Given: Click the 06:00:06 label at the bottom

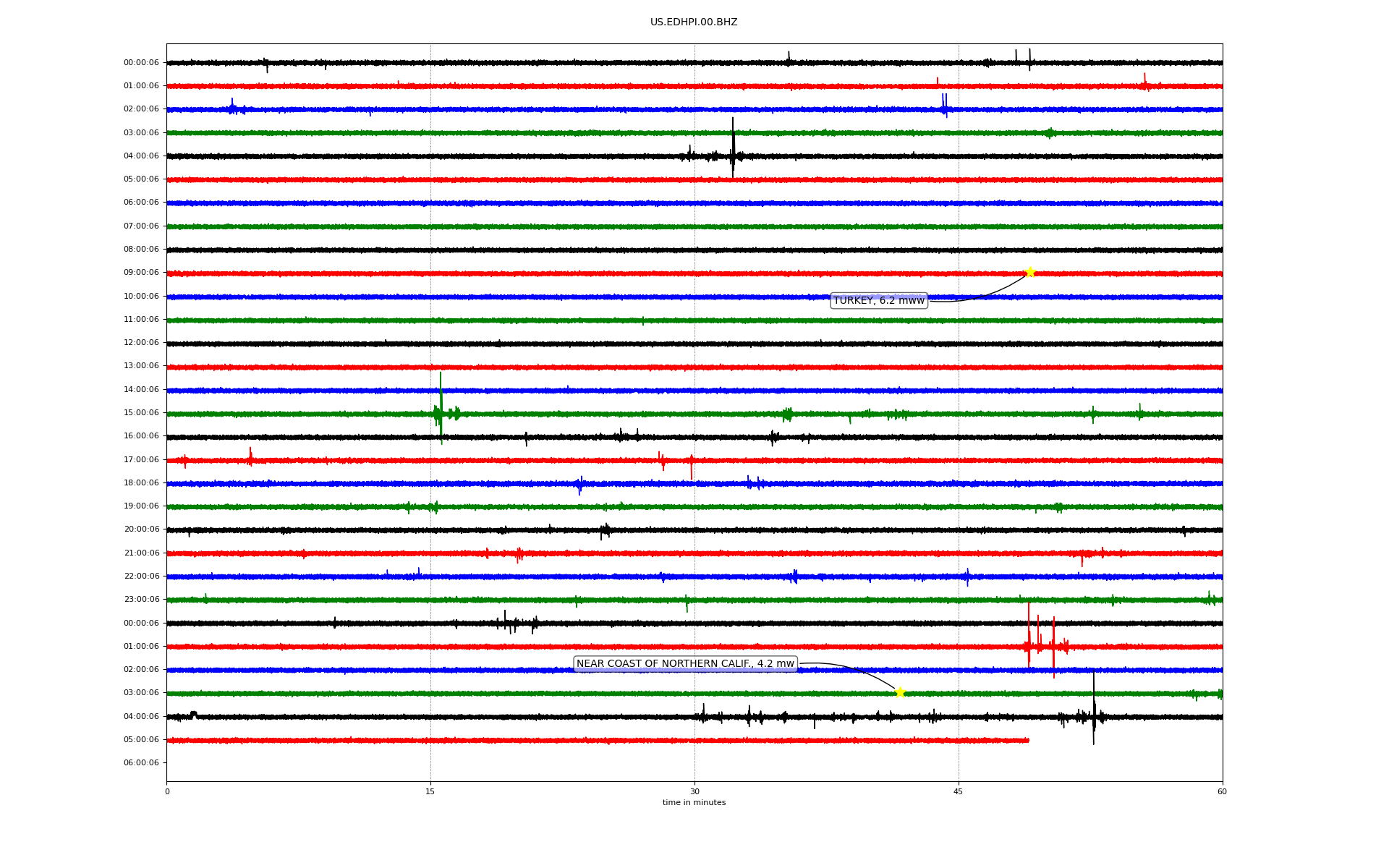Looking at the screenshot, I should [141, 762].
